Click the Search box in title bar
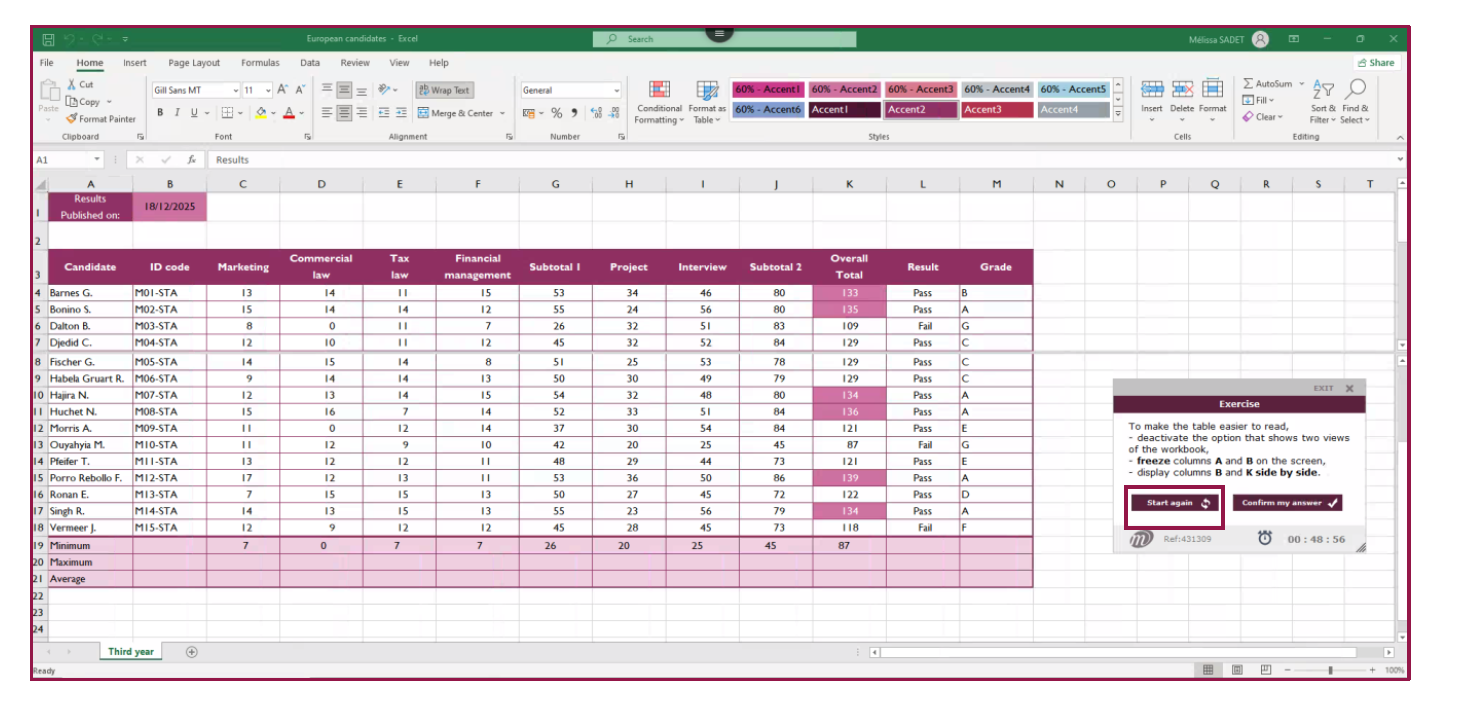The image size is (1475, 713). click(x=725, y=39)
